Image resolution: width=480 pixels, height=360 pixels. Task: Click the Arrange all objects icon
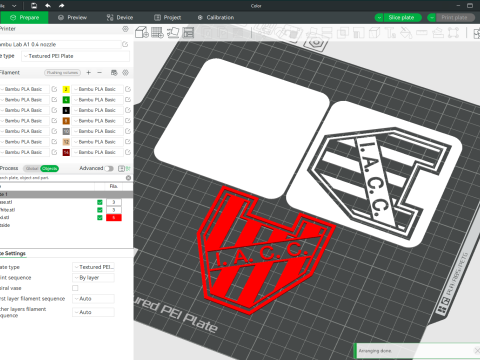point(188,32)
